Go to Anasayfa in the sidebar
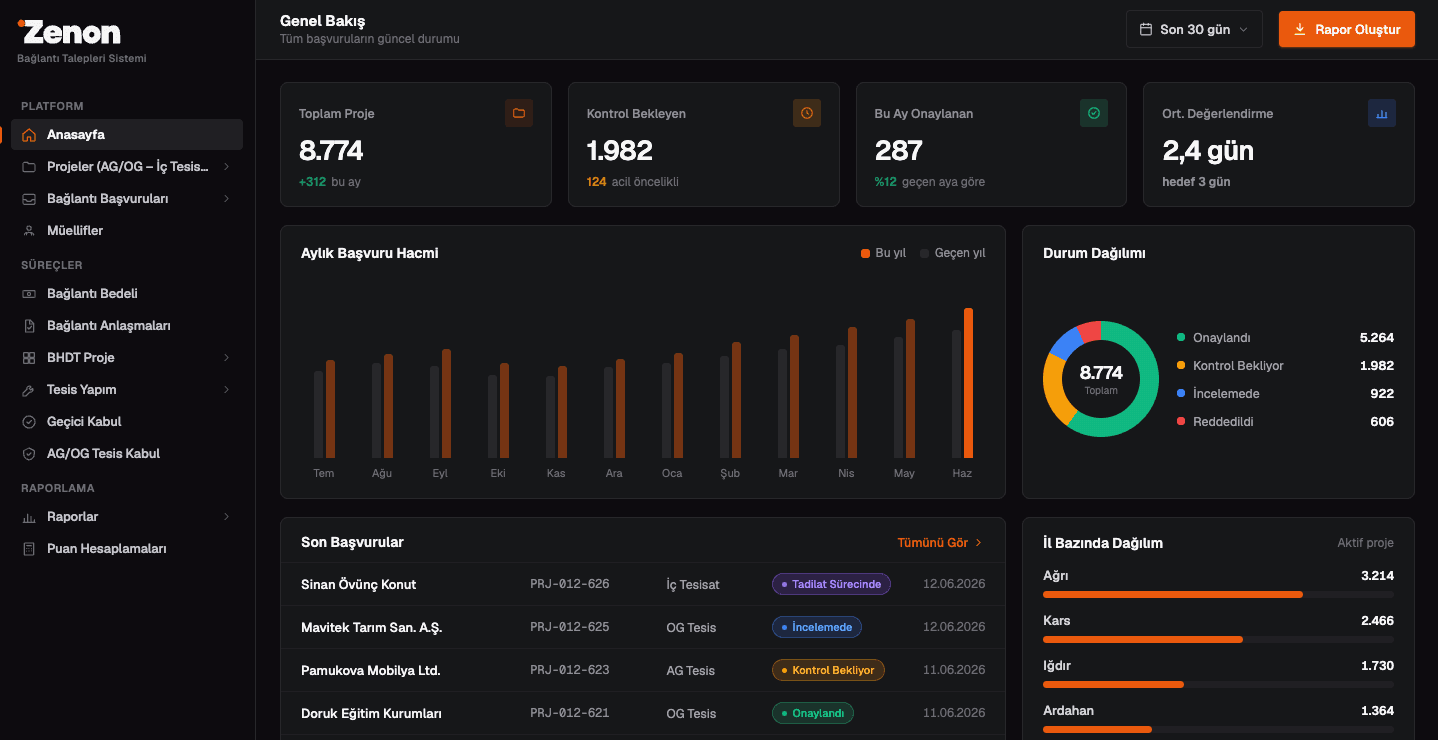1438x740 pixels. pos(127,135)
